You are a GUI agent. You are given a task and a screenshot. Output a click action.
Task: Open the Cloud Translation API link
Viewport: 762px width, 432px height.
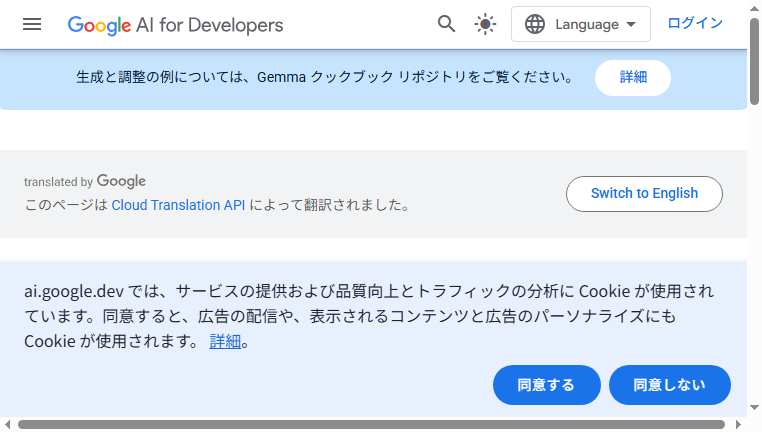[x=178, y=205]
